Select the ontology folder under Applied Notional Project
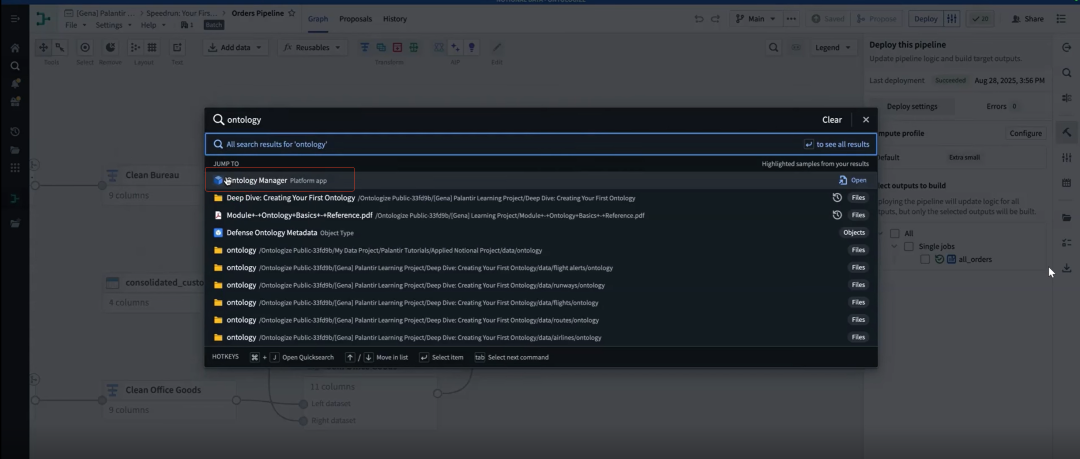Screen dimensions: 1080x459 click(541, 250)
